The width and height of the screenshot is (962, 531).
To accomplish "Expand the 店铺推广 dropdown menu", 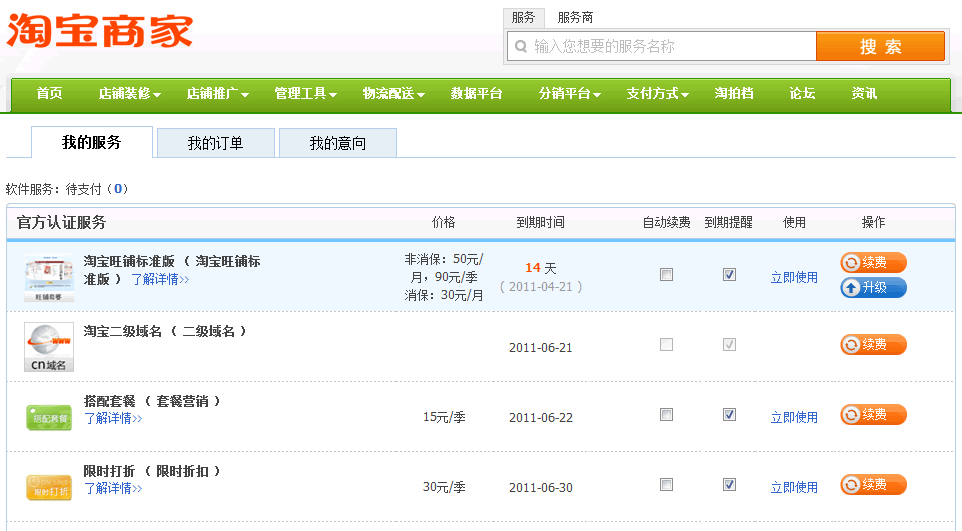I will tap(217, 93).
